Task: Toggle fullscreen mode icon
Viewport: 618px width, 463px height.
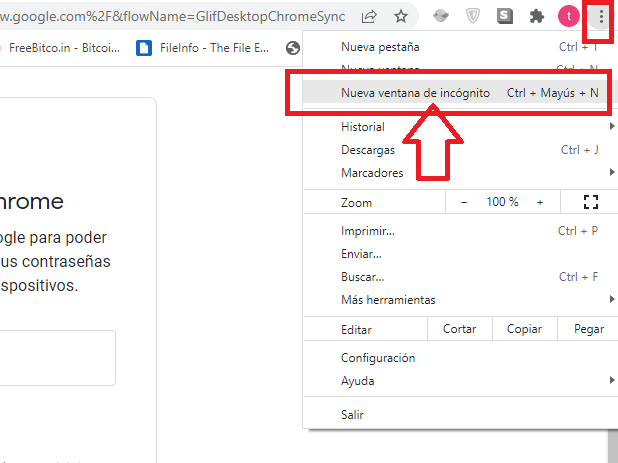Action: click(590, 202)
